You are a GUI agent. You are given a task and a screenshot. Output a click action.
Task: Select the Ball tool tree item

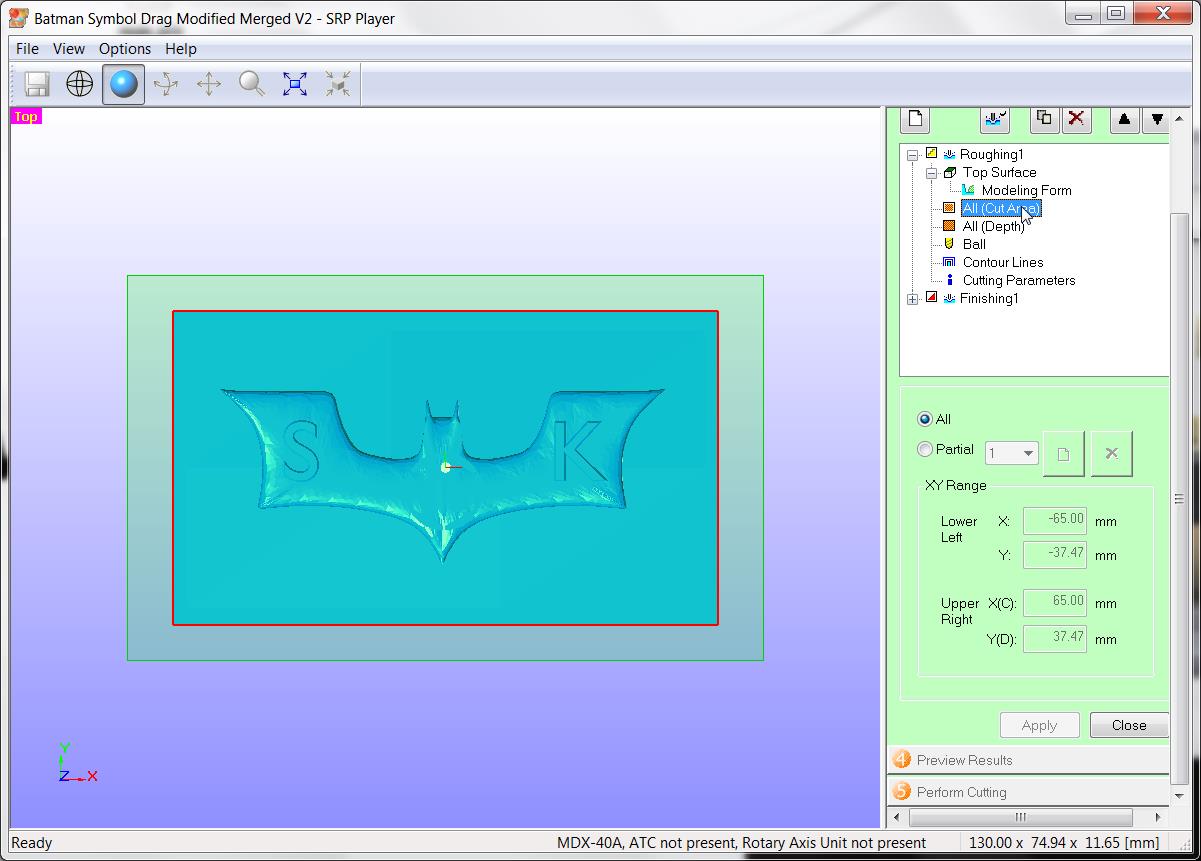coord(974,244)
